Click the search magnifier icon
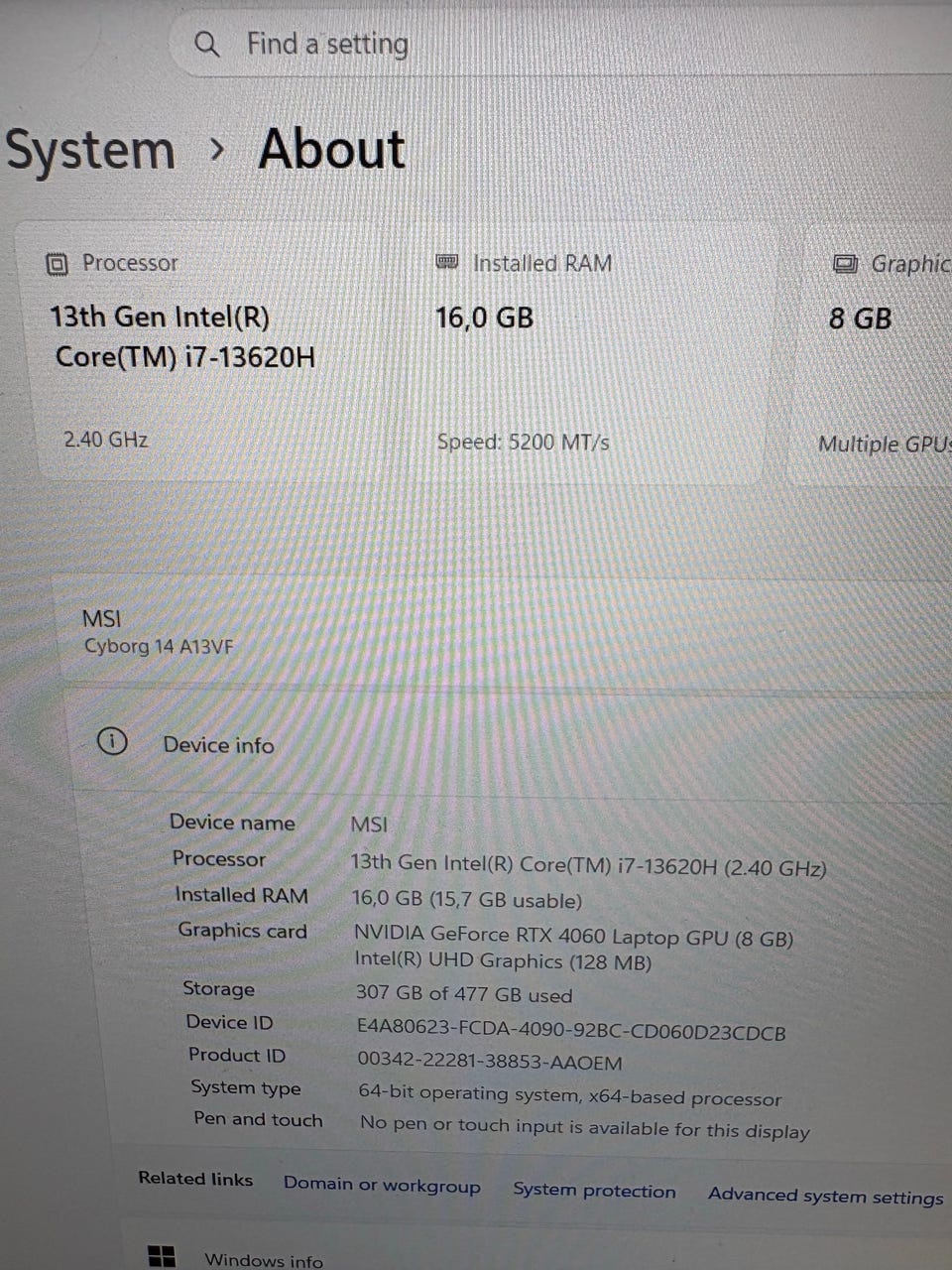This screenshot has width=952, height=1270. (x=206, y=44)
